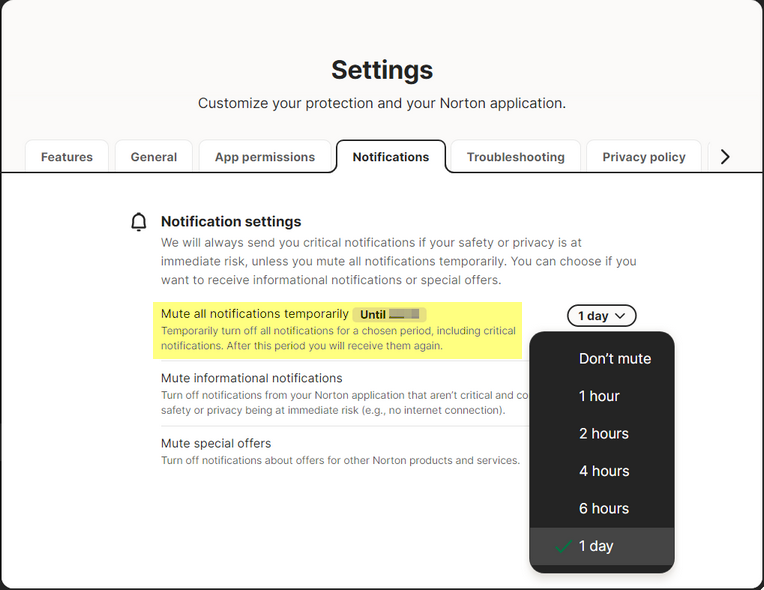Go to the App permissions tab
This screenshot has width=764, height=590.
(264, 157)
